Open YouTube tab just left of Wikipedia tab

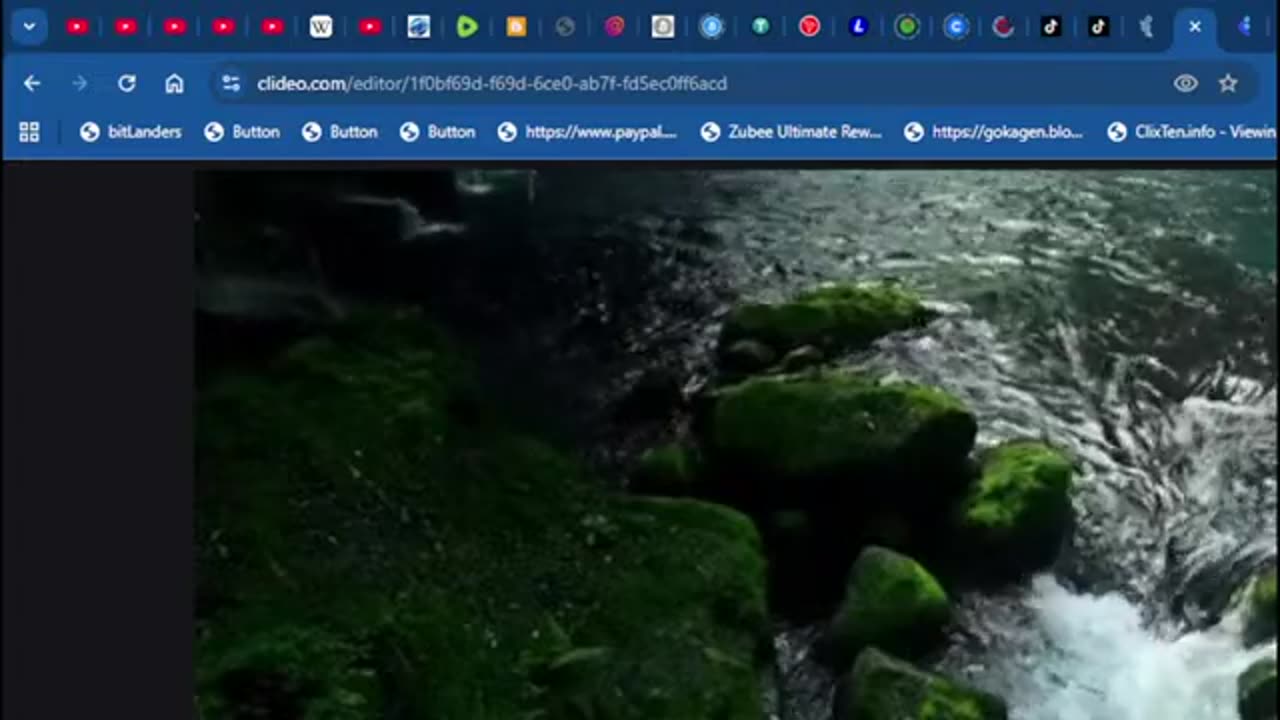[272, 27]
